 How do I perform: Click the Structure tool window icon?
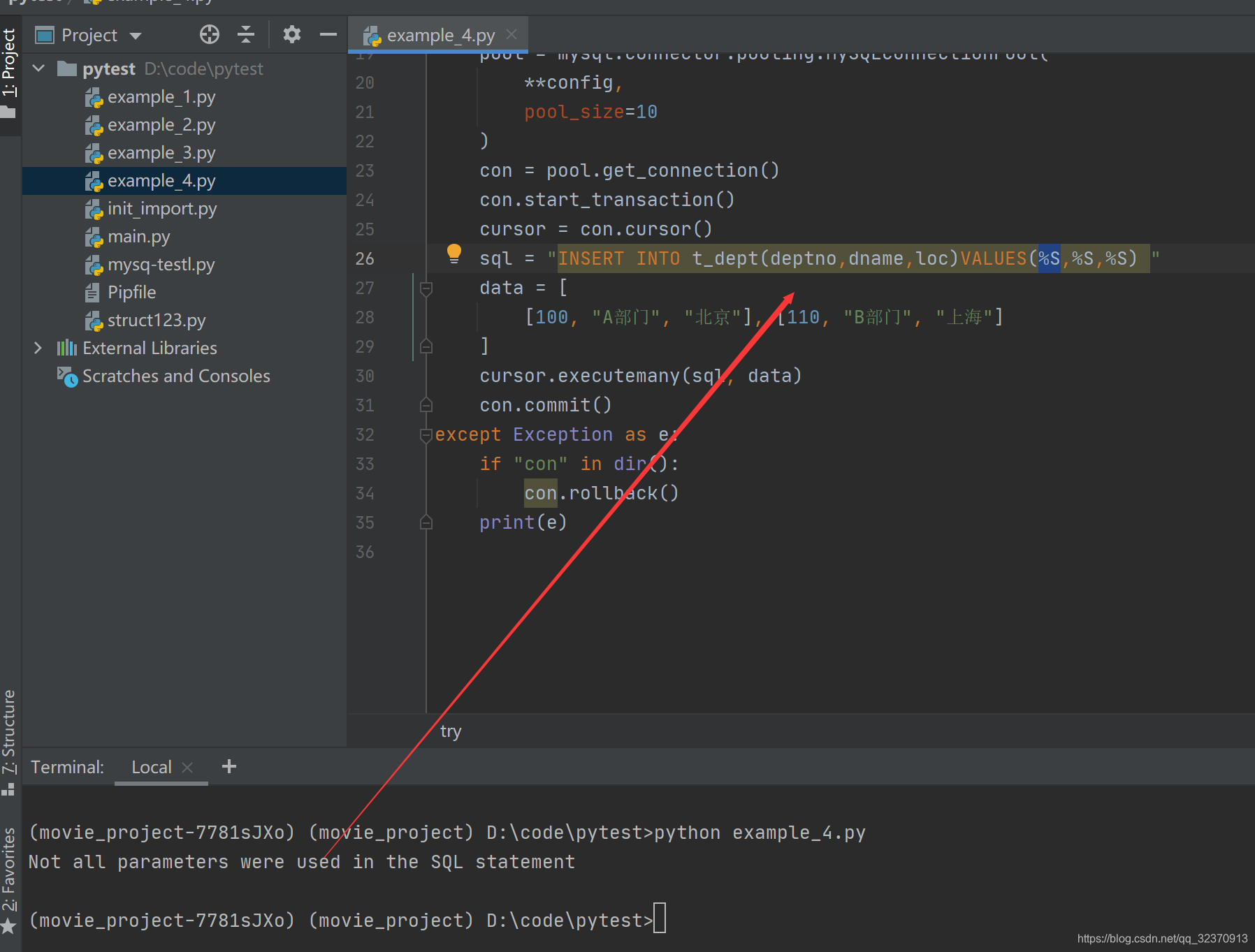tap(8, 790)
